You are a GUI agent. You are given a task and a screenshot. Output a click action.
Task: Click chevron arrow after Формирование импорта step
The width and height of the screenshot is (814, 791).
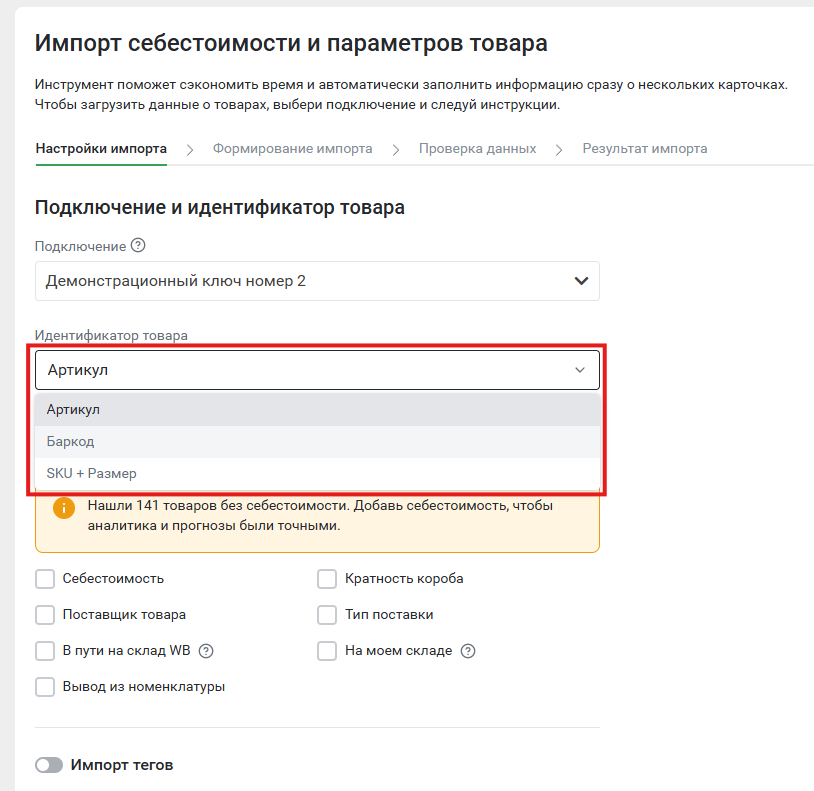point(396,150)
